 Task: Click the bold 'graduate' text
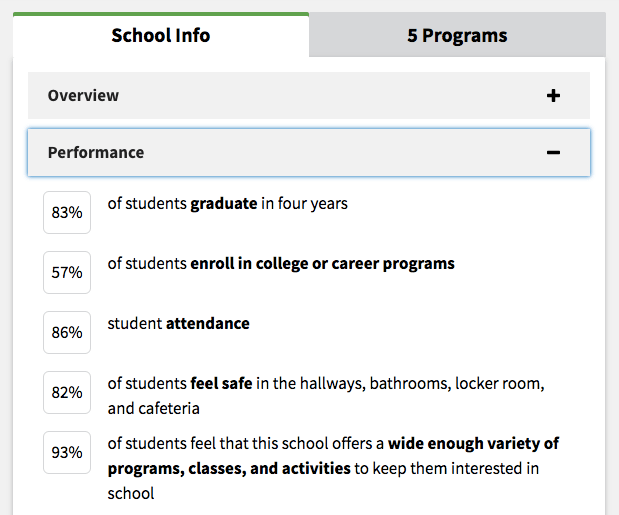(224, 204)
